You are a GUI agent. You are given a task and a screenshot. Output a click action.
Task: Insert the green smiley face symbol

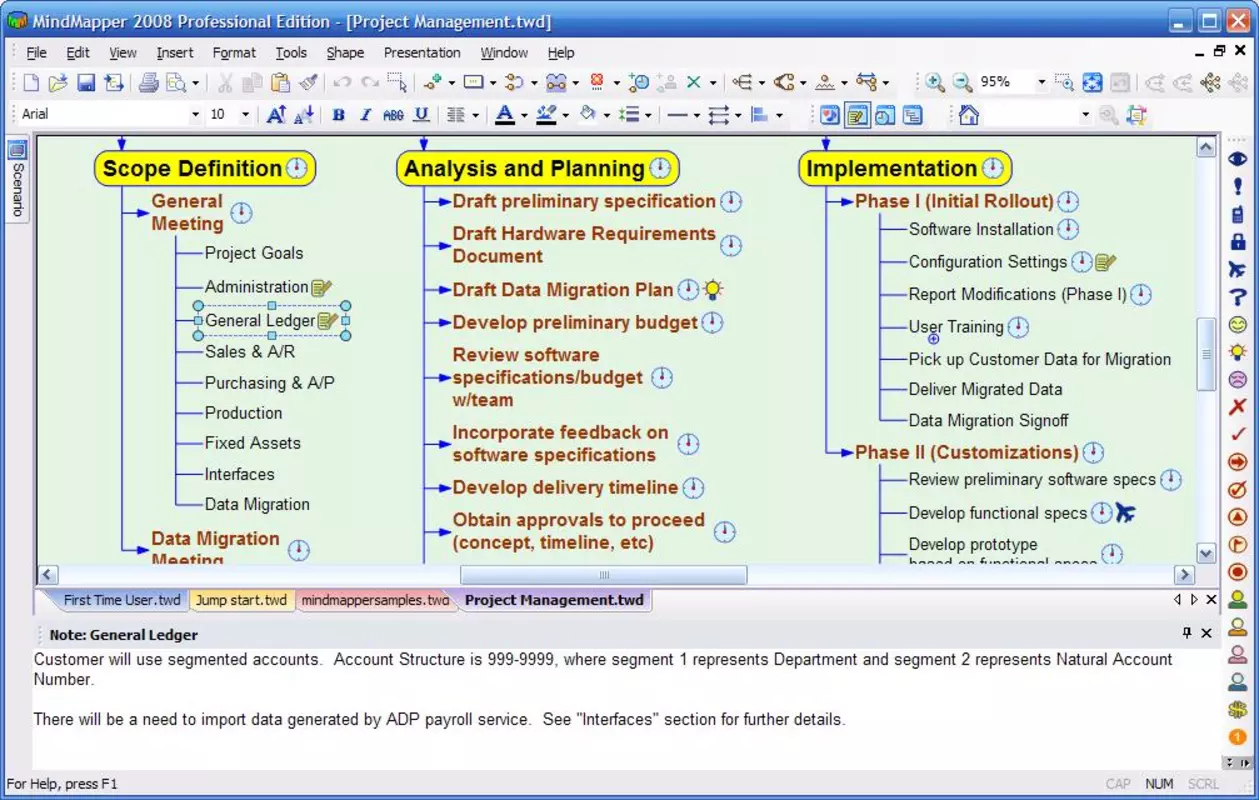point(1238,325)
